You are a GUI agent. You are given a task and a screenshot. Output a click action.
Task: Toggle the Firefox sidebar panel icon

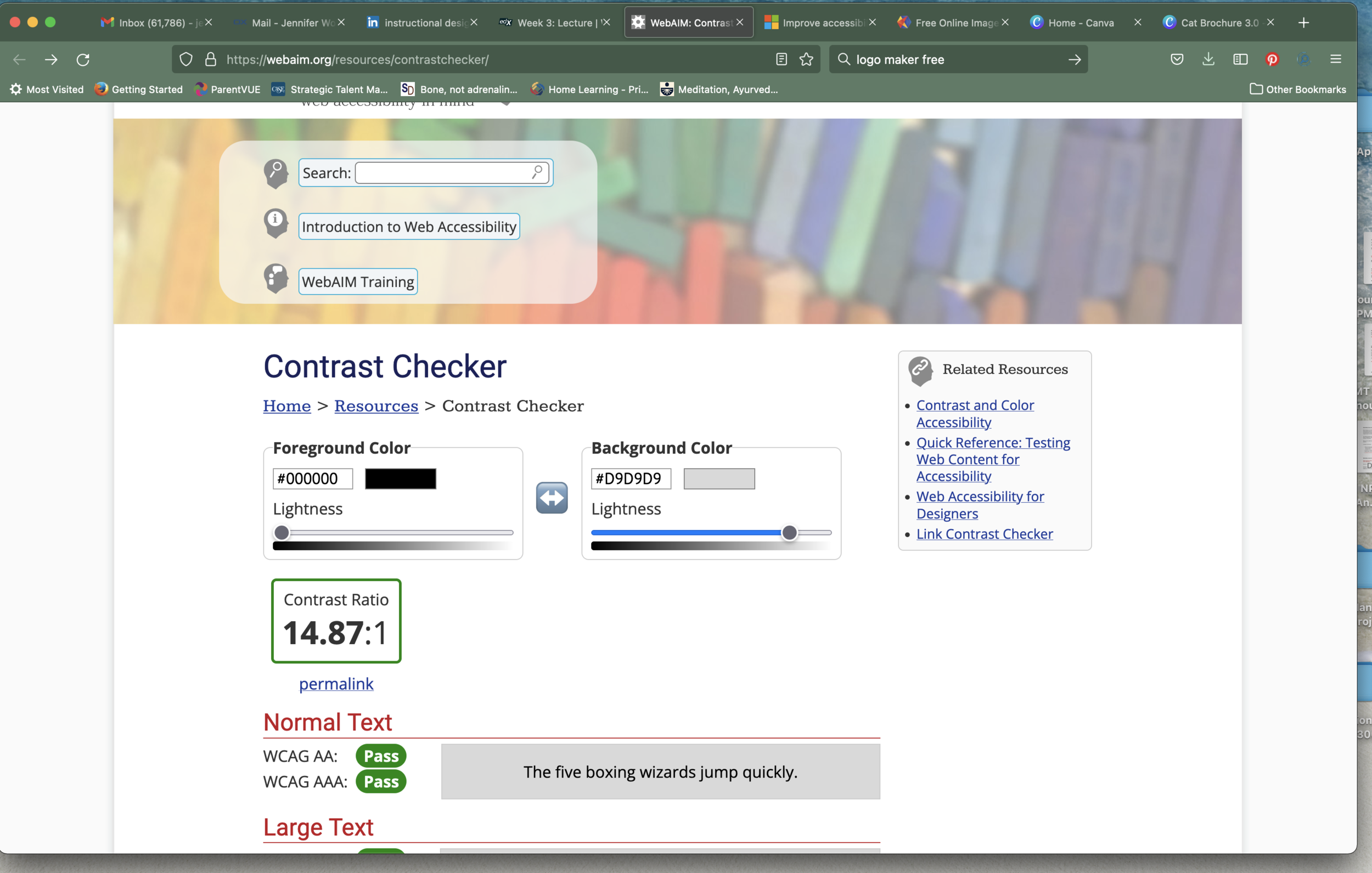pyautogui.click(x=1240, y=59)
